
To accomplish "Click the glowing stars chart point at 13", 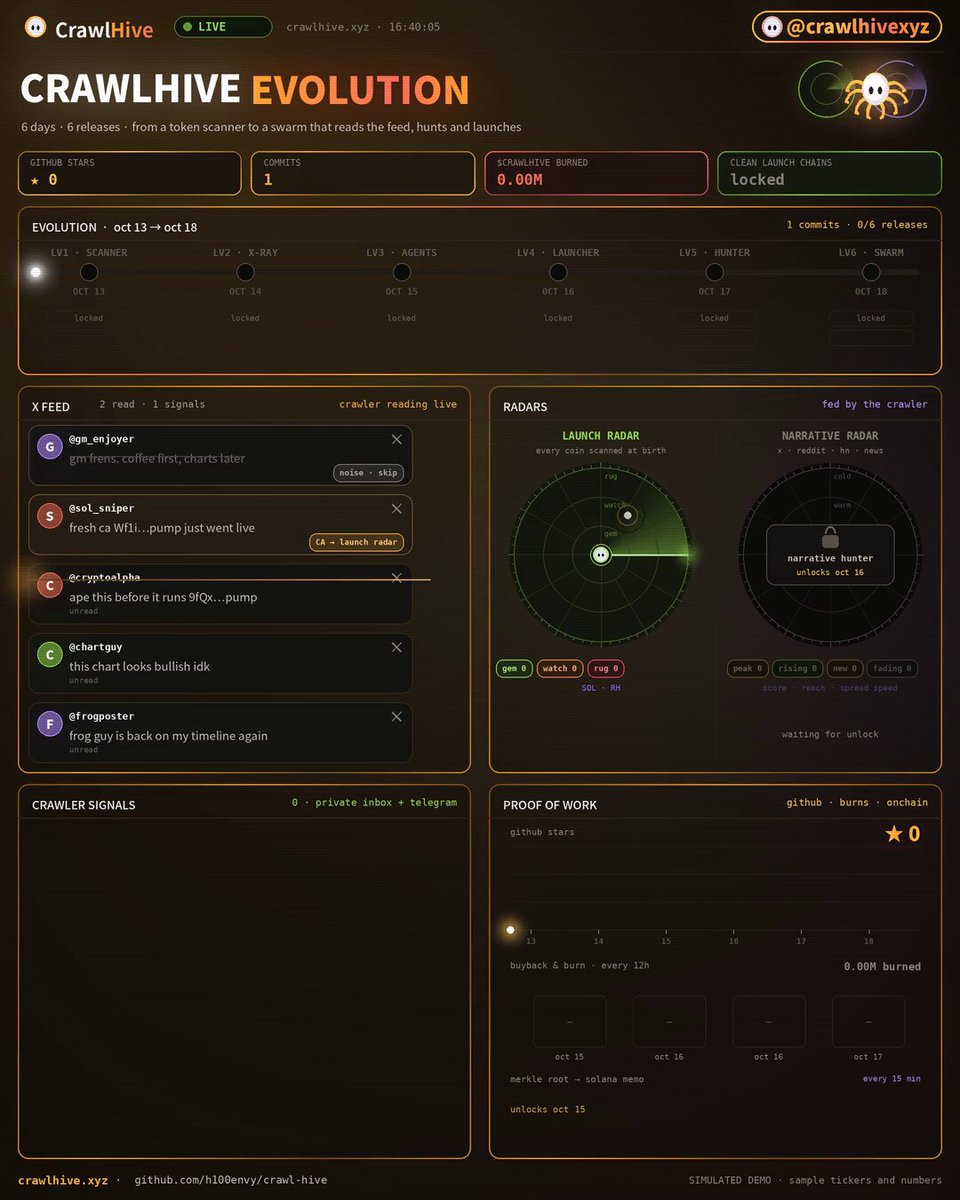I will (x=511, y=930).
